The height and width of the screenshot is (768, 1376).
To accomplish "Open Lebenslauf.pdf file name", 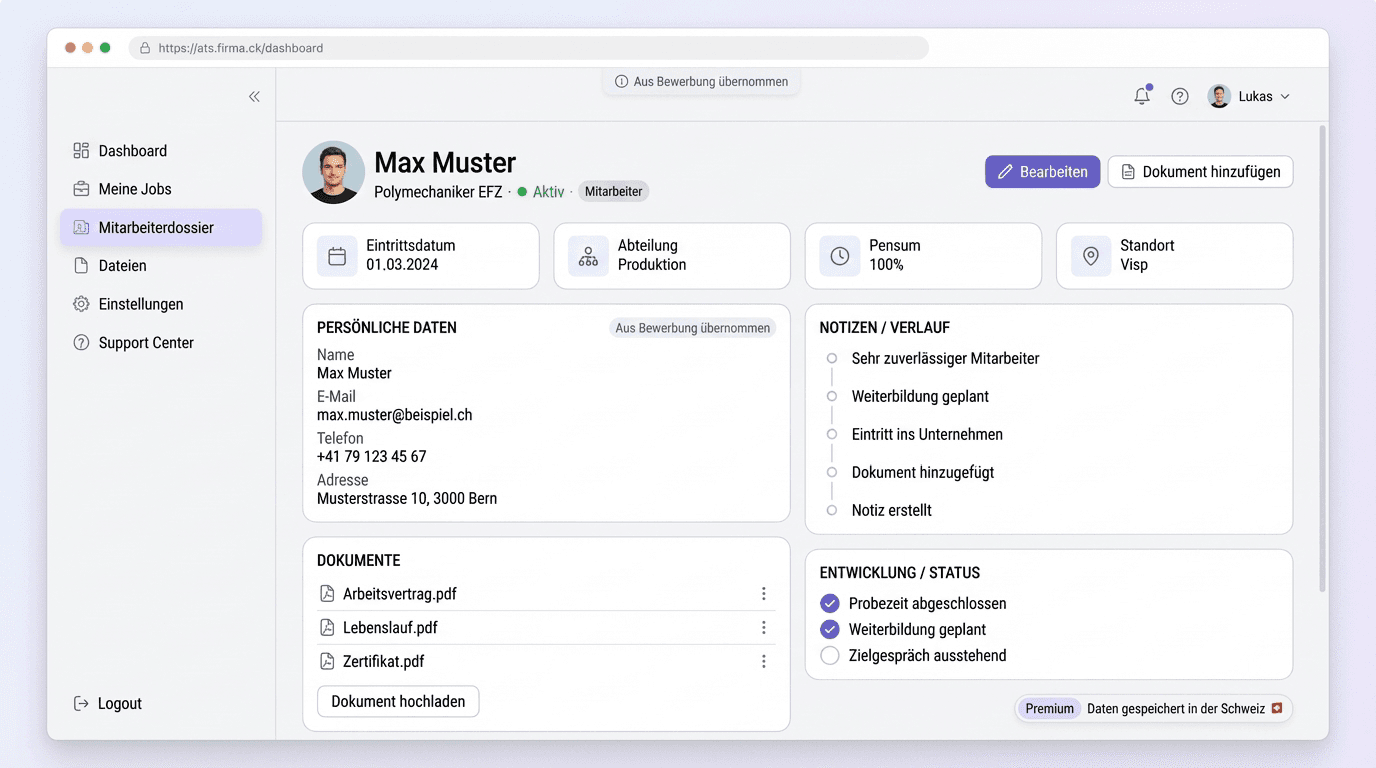I will point(390,628).
